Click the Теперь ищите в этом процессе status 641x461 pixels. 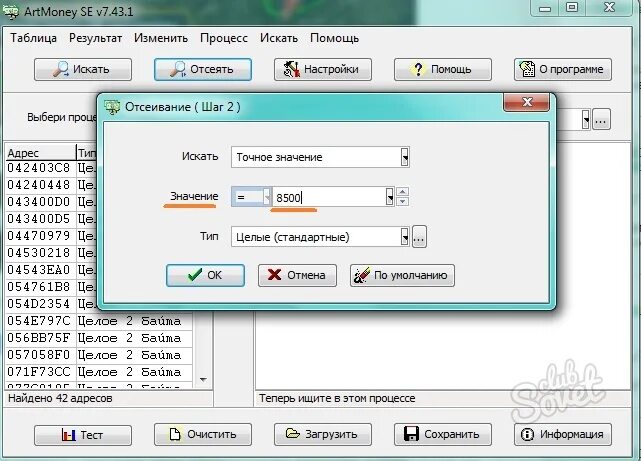click(337, 398)
